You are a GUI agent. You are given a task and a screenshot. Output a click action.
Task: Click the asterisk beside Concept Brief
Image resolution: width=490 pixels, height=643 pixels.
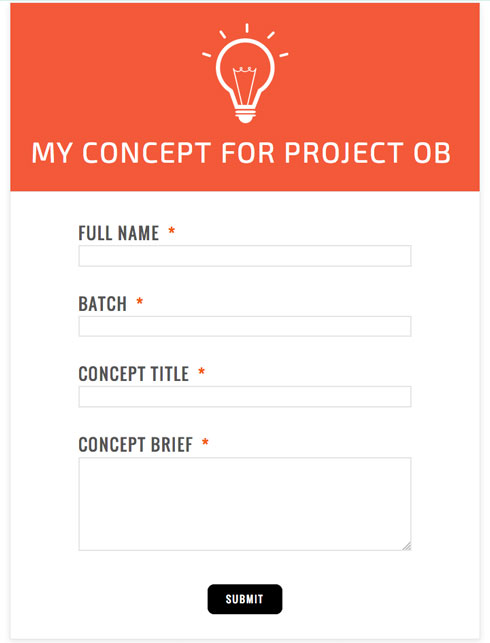[x=205, y=442]
